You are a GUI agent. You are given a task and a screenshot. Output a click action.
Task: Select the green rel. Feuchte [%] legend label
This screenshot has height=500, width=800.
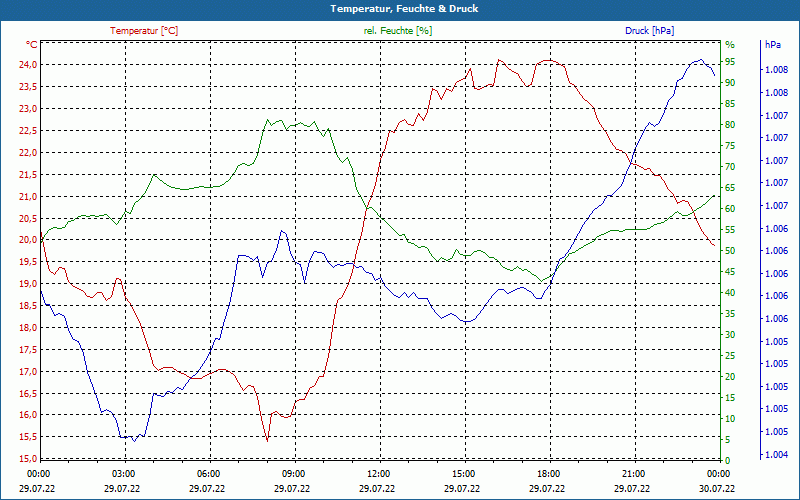pyautogui.click(x=398, y=31)
